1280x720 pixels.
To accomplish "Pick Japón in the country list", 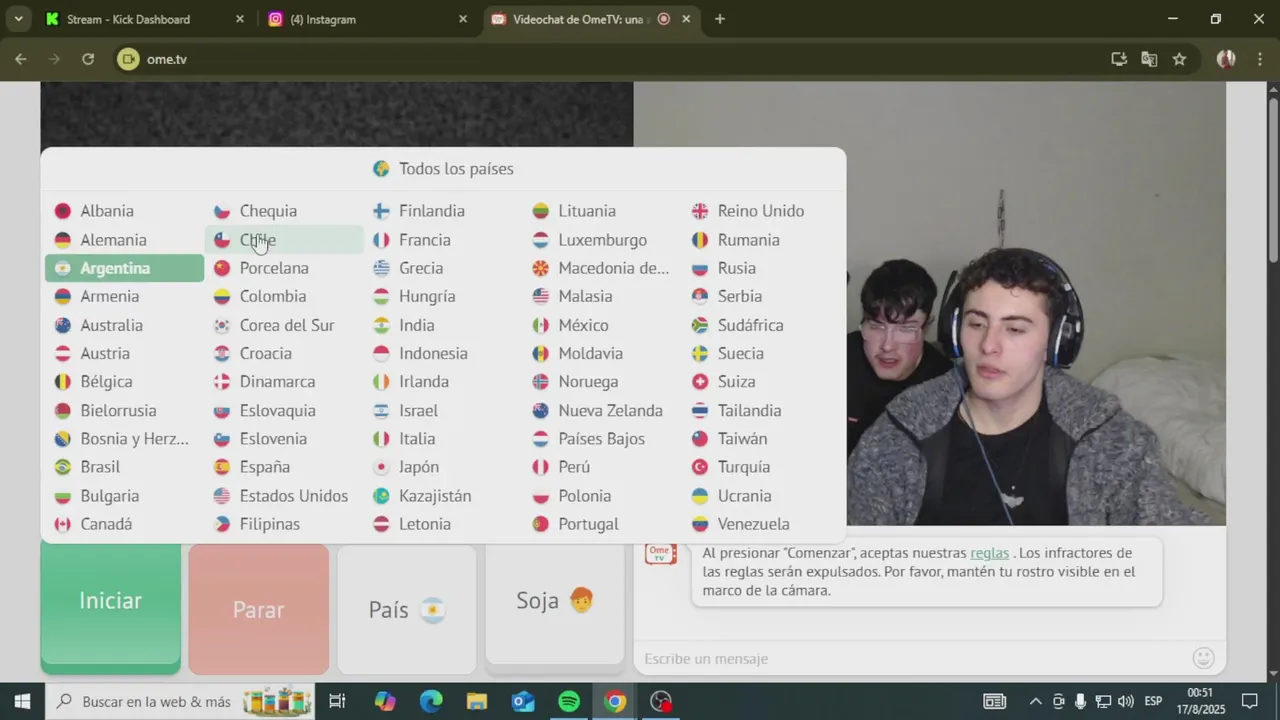I will click(443, 467).
